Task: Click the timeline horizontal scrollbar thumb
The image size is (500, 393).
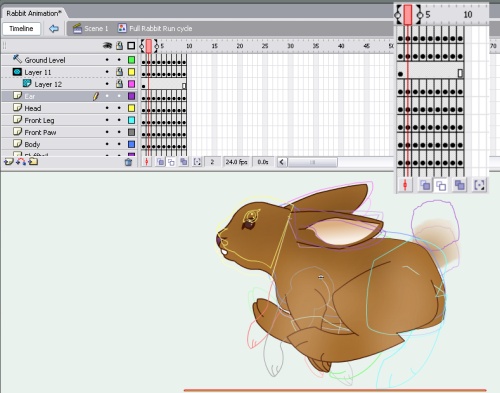Action: point(312,162)
